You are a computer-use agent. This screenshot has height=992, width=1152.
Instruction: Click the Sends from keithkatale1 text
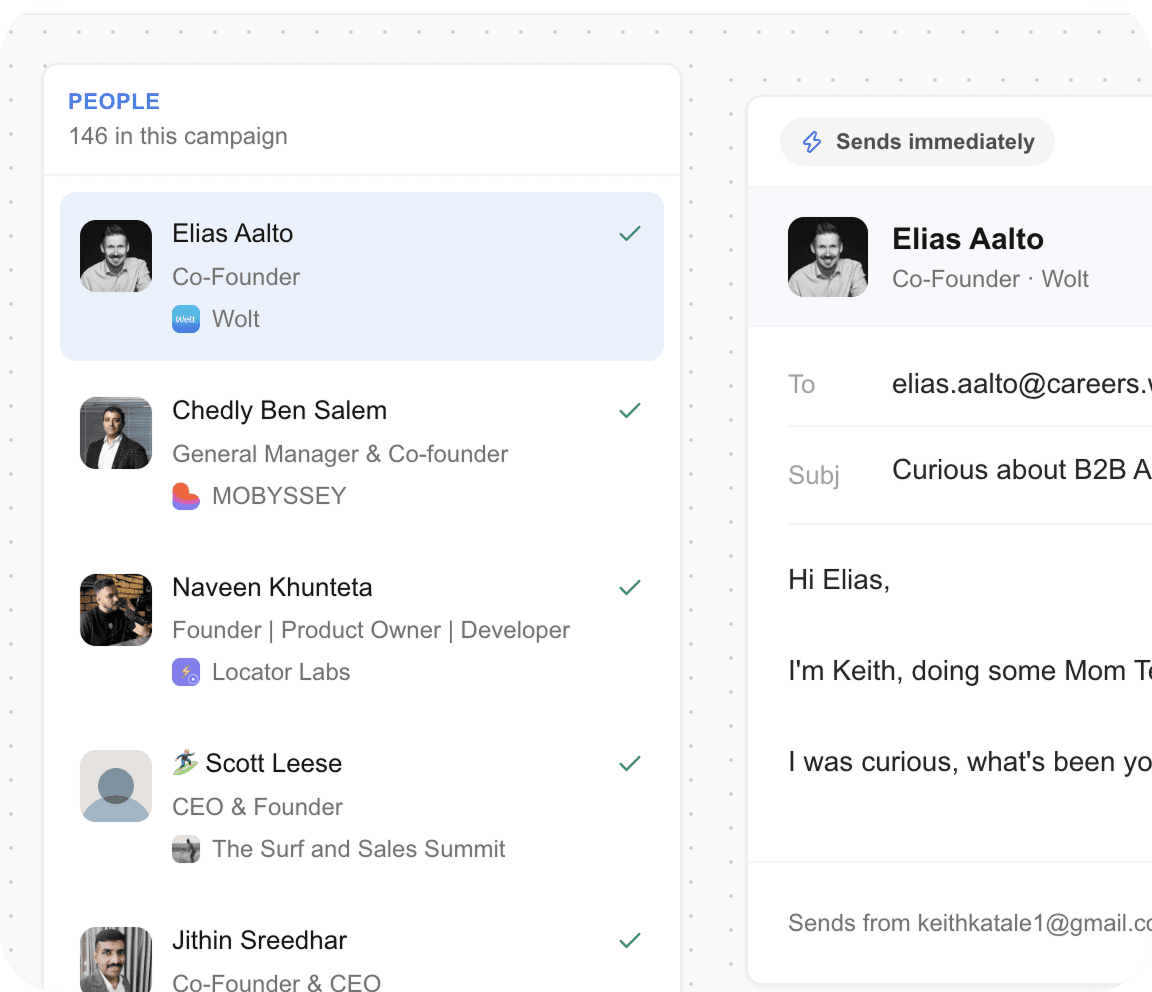[970, 923]
